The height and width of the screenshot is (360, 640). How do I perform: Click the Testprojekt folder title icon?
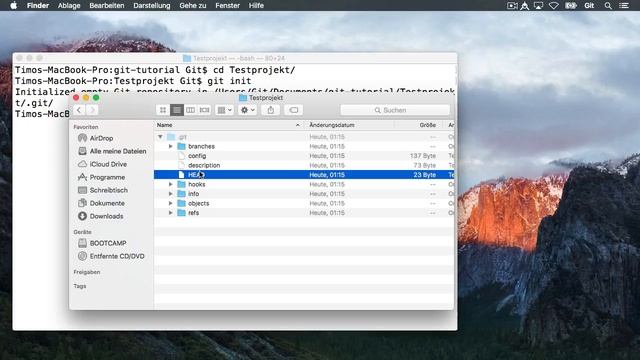(x=243, y=98)
